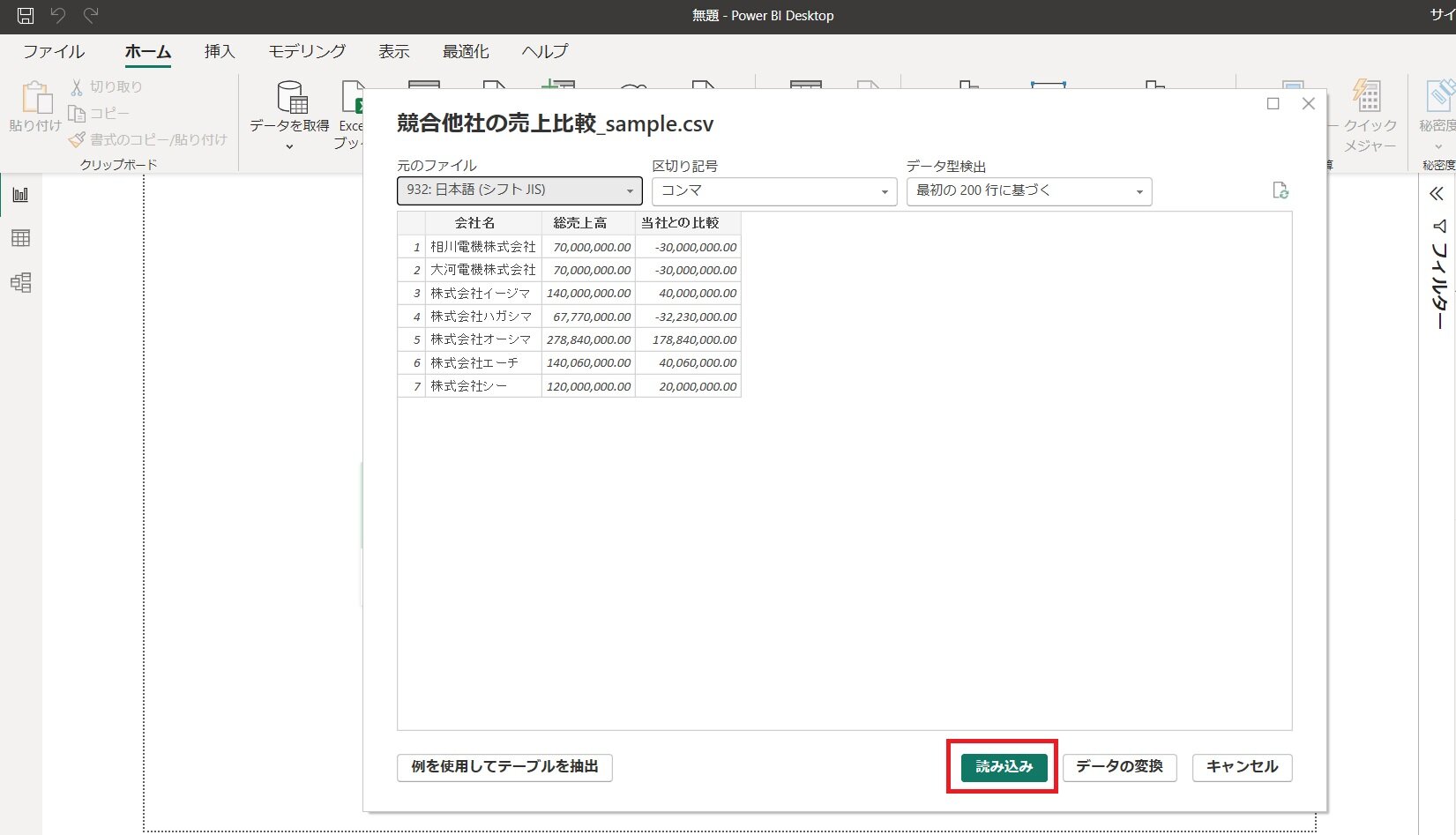Click row number 5 in preview
Screen dimensions: 1456x835
pos(412,339)
